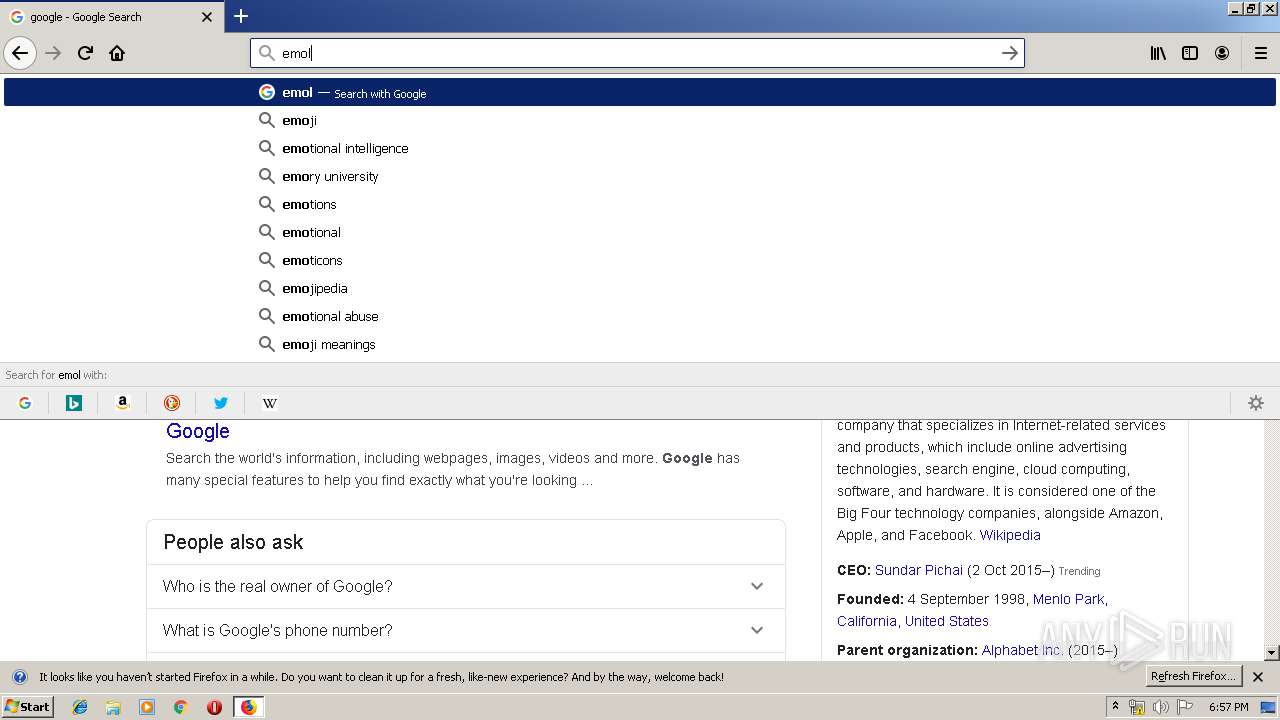1280x720 pixels.
Task: Search emol with DuckDuckGo engine
Action: pyautogui.click(x=172, y=403)
